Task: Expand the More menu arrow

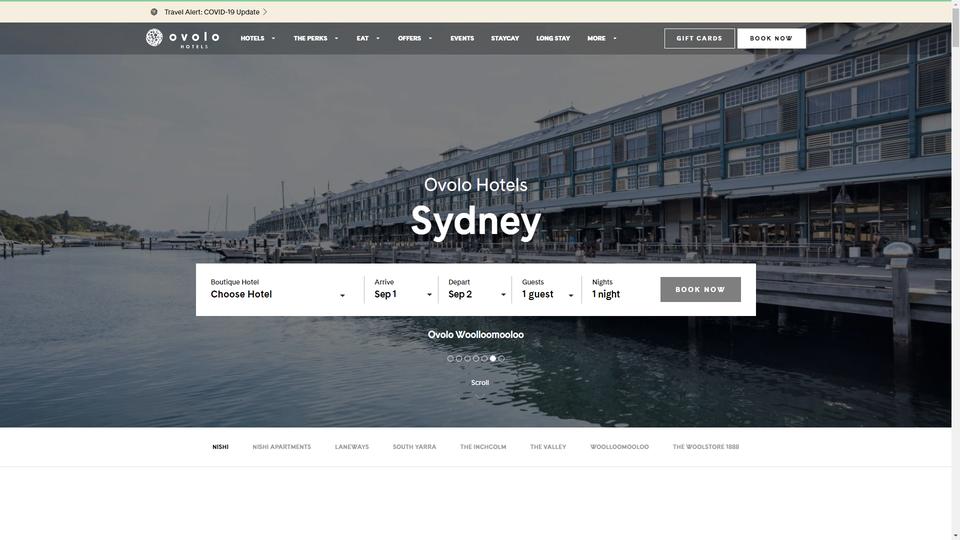Action: pyautogui.click(x=615, y=38)
